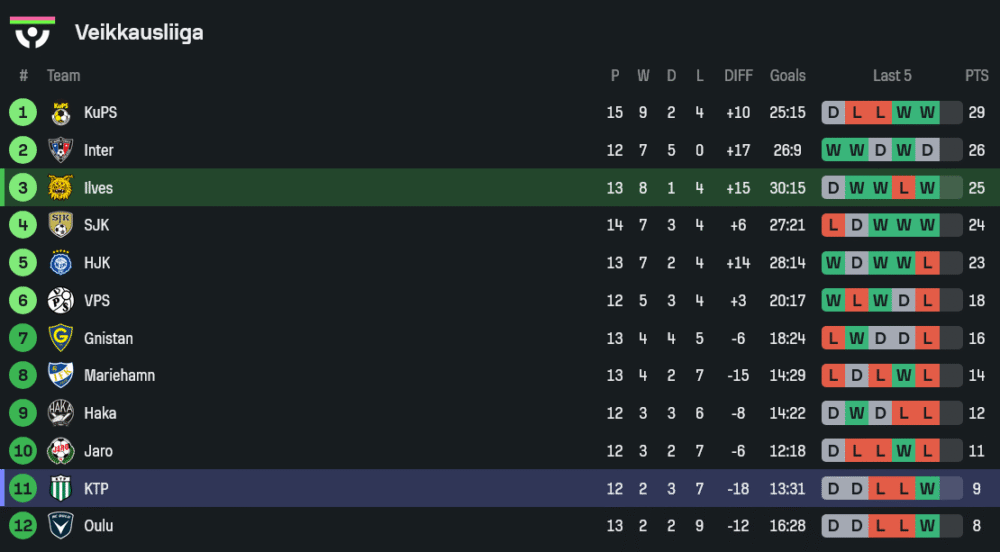Viewport: 1000px width, 552px height.
Task: Open HJK via its crest icon
Action: [61, 263]
